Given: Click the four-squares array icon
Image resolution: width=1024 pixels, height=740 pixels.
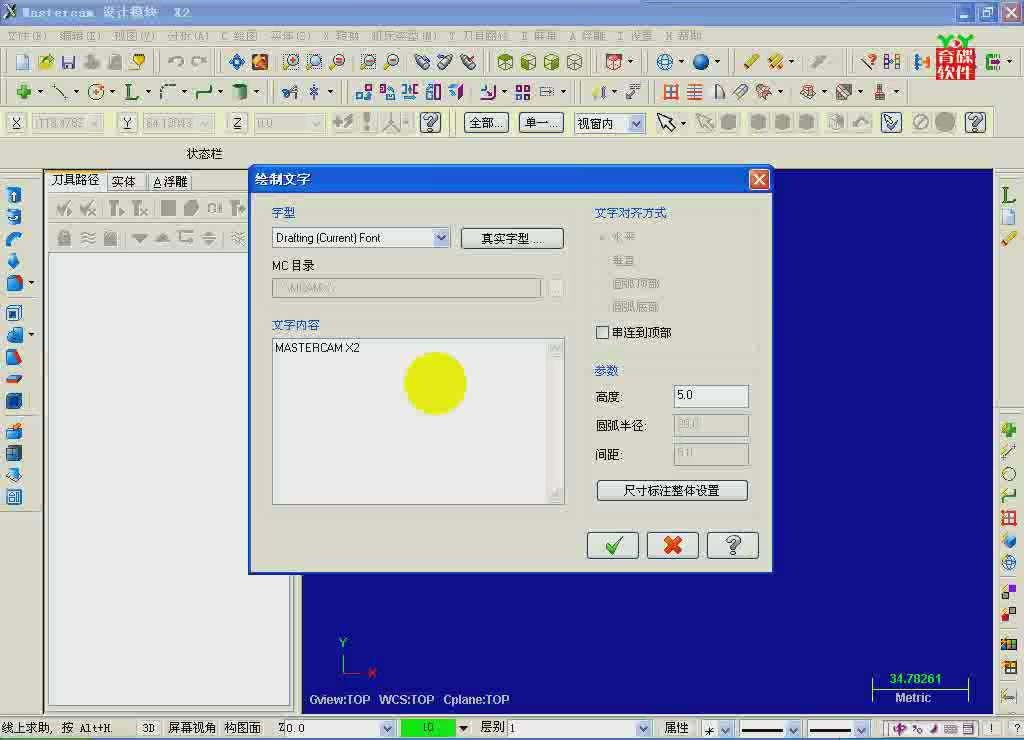Looking at the screenshot, I should tap(522, 92).
